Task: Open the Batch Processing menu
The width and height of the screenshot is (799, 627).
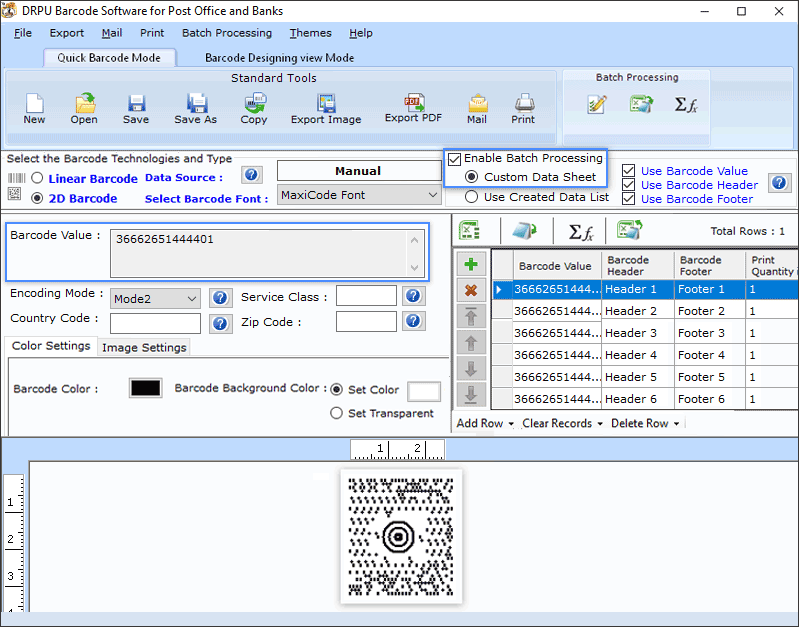Action: (227, 33)
